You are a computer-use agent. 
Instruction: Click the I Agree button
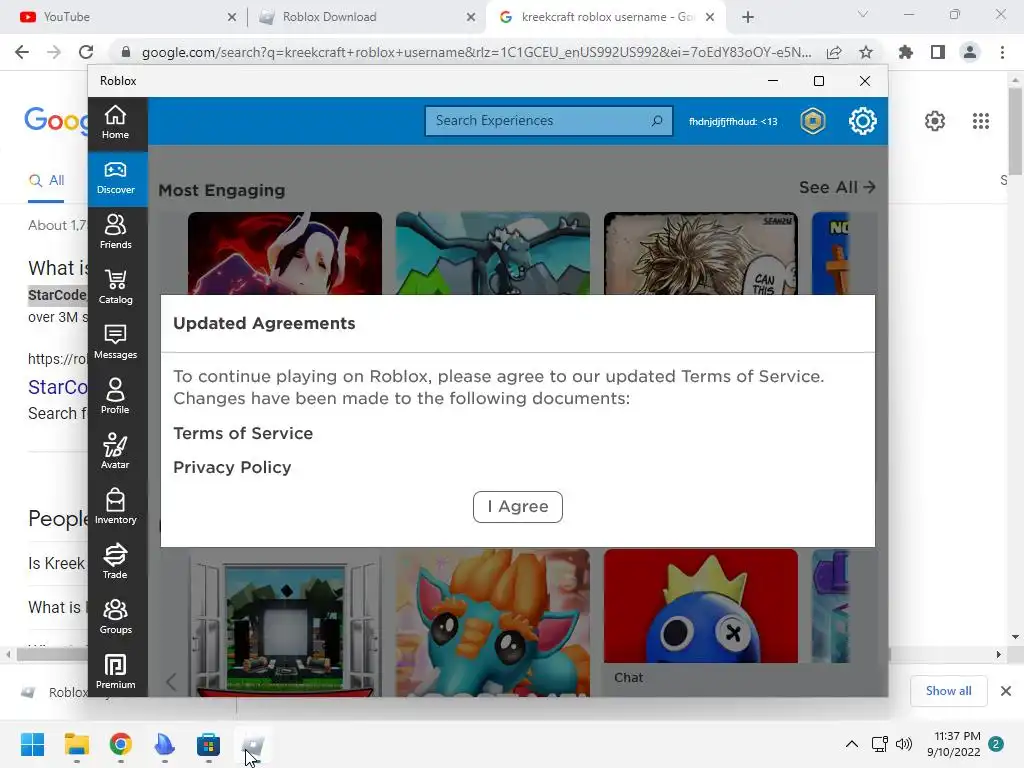coord(518,507)
